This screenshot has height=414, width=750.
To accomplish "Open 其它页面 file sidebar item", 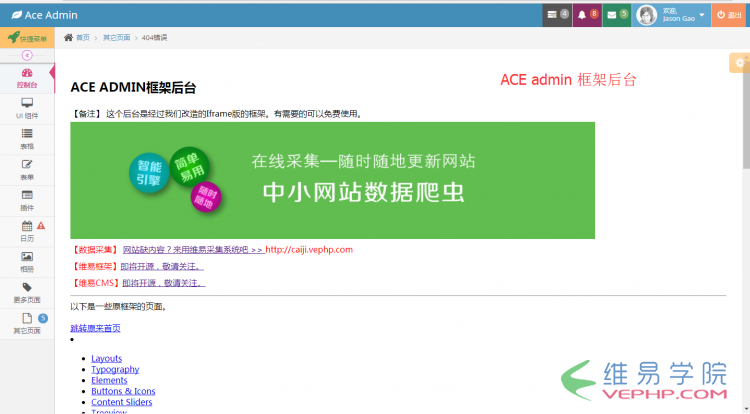I will 27,324.
